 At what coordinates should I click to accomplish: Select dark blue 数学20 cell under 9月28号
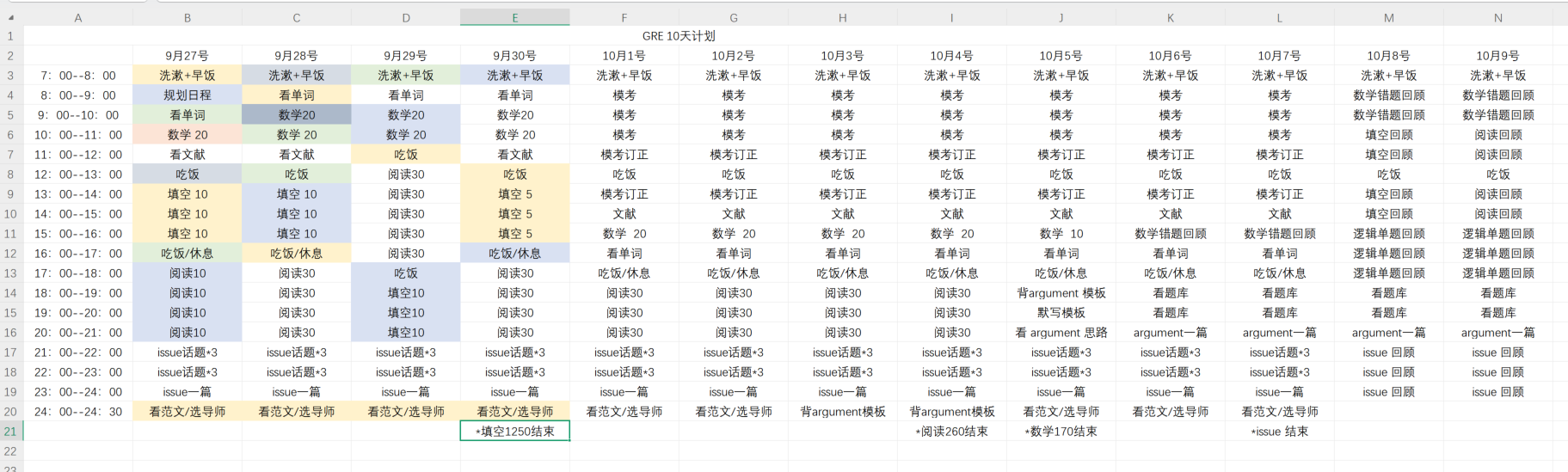tap(297, 115)
